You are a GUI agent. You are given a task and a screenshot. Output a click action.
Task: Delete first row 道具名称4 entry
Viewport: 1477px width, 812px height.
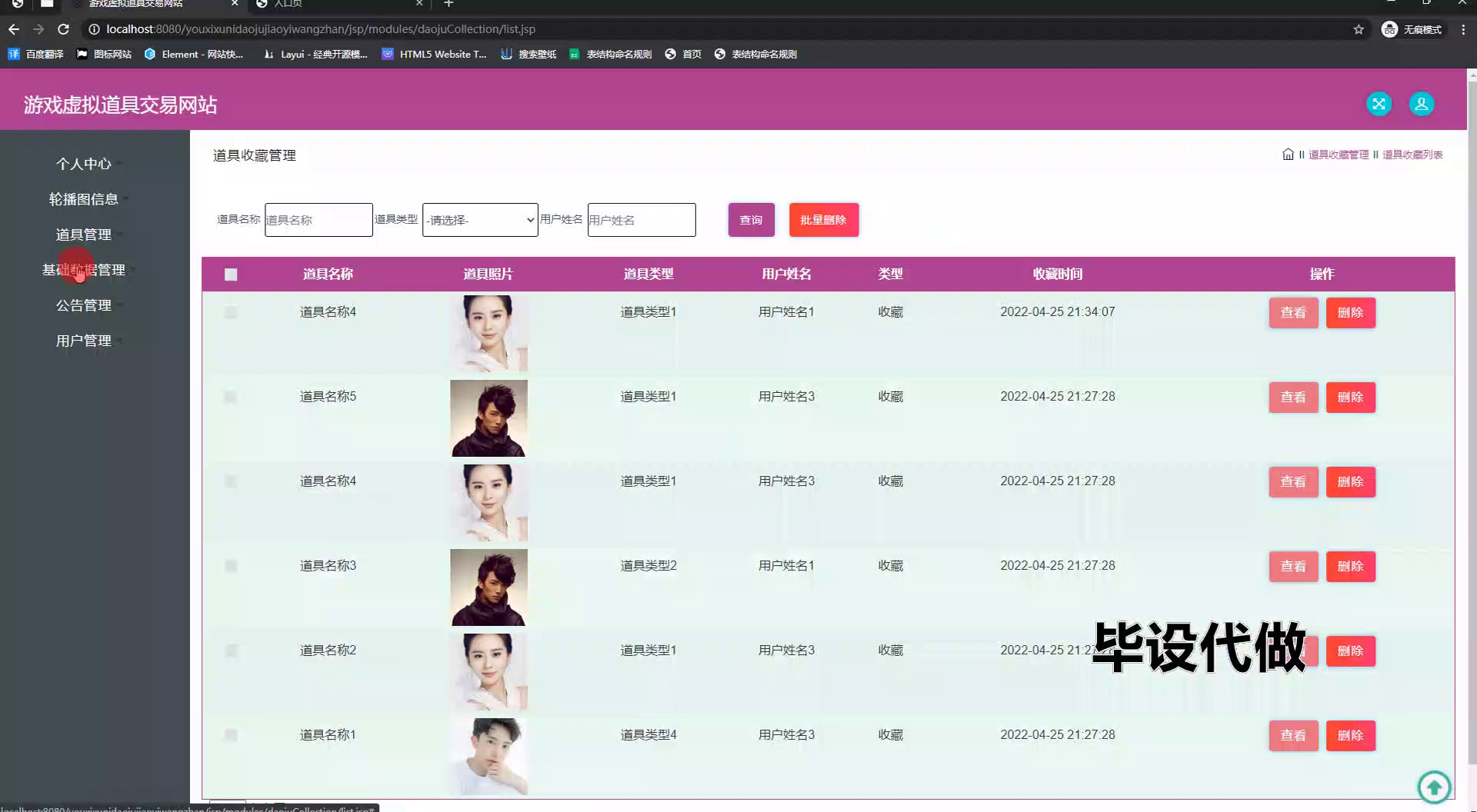pos(1351,313)
